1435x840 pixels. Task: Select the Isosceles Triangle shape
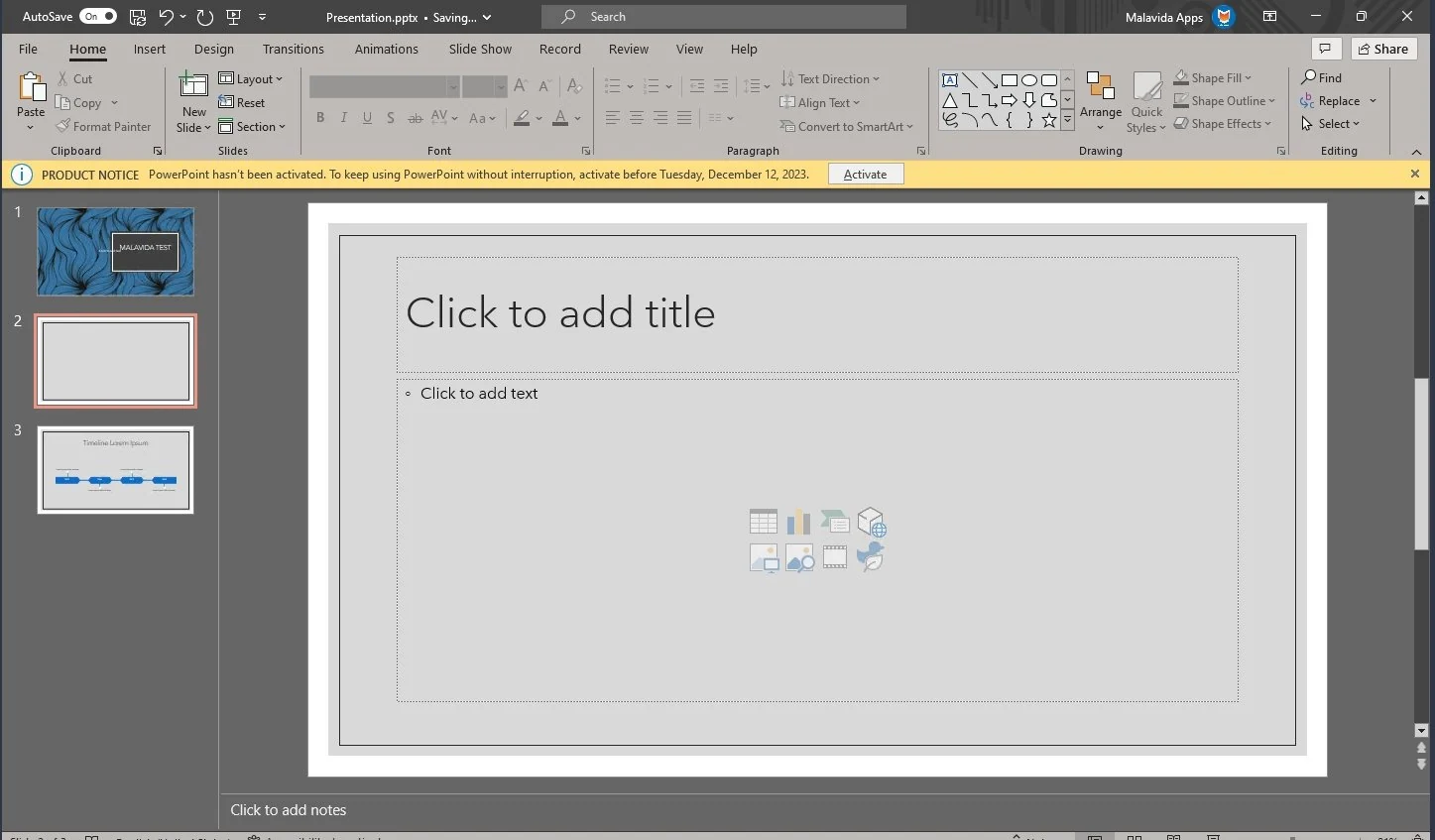pyautogui.click(x=950, y=100)
